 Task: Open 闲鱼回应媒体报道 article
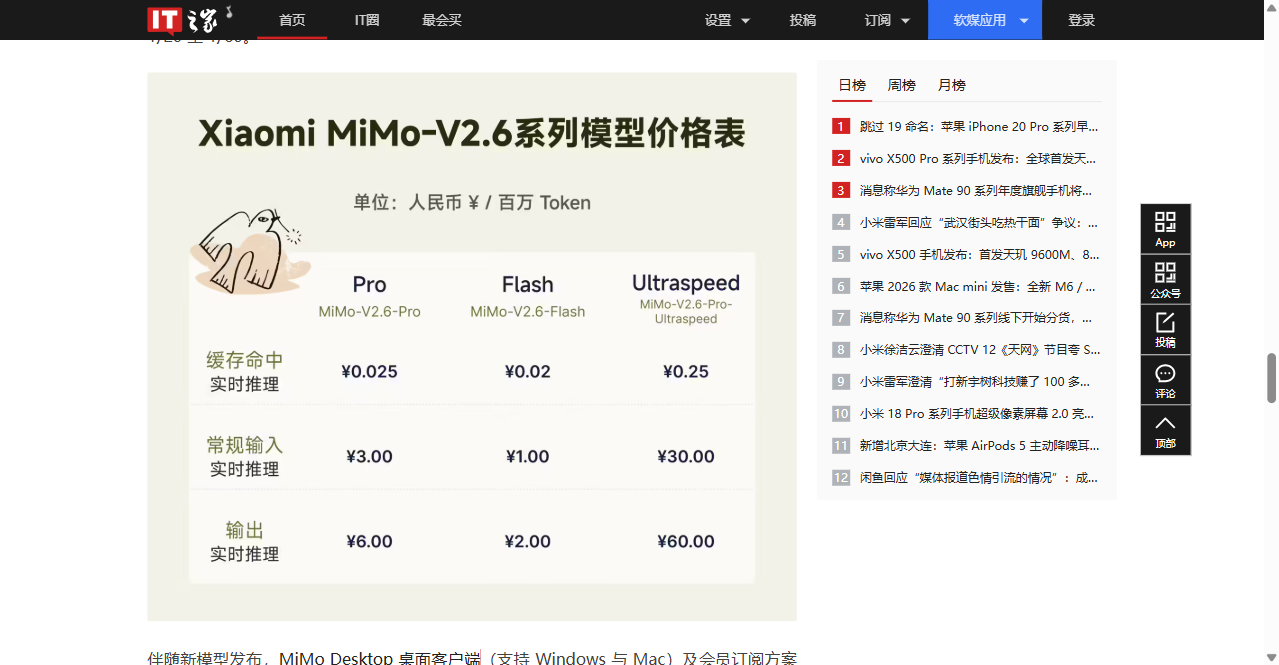click(979, 478)
